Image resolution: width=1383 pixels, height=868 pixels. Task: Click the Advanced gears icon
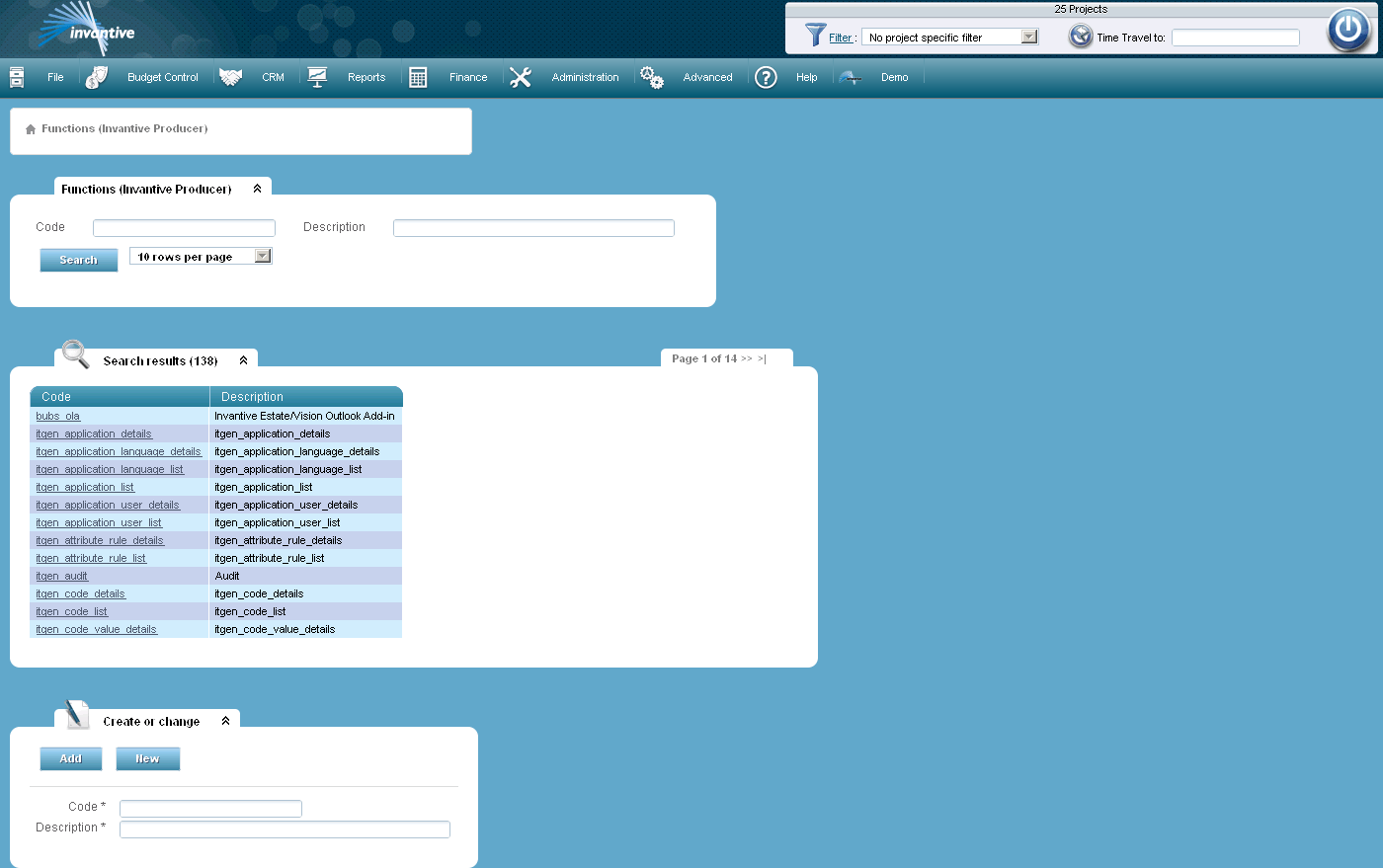click(651, 76)
